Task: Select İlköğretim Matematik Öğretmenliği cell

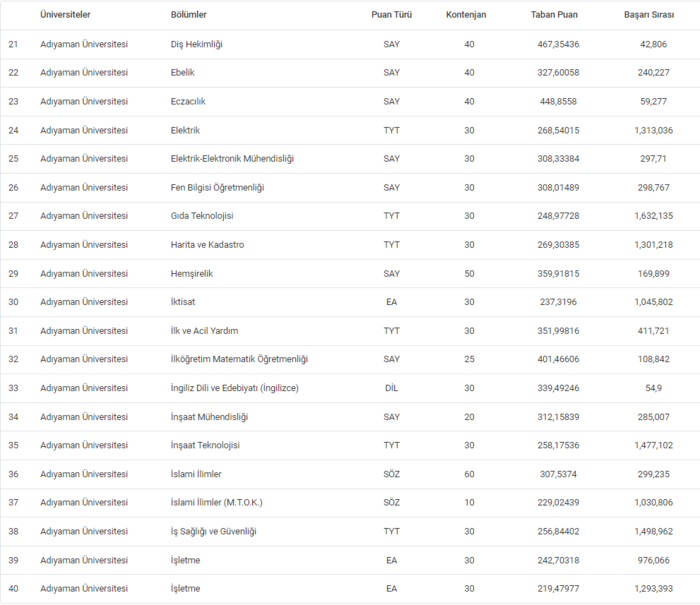Action: (239, 359)
